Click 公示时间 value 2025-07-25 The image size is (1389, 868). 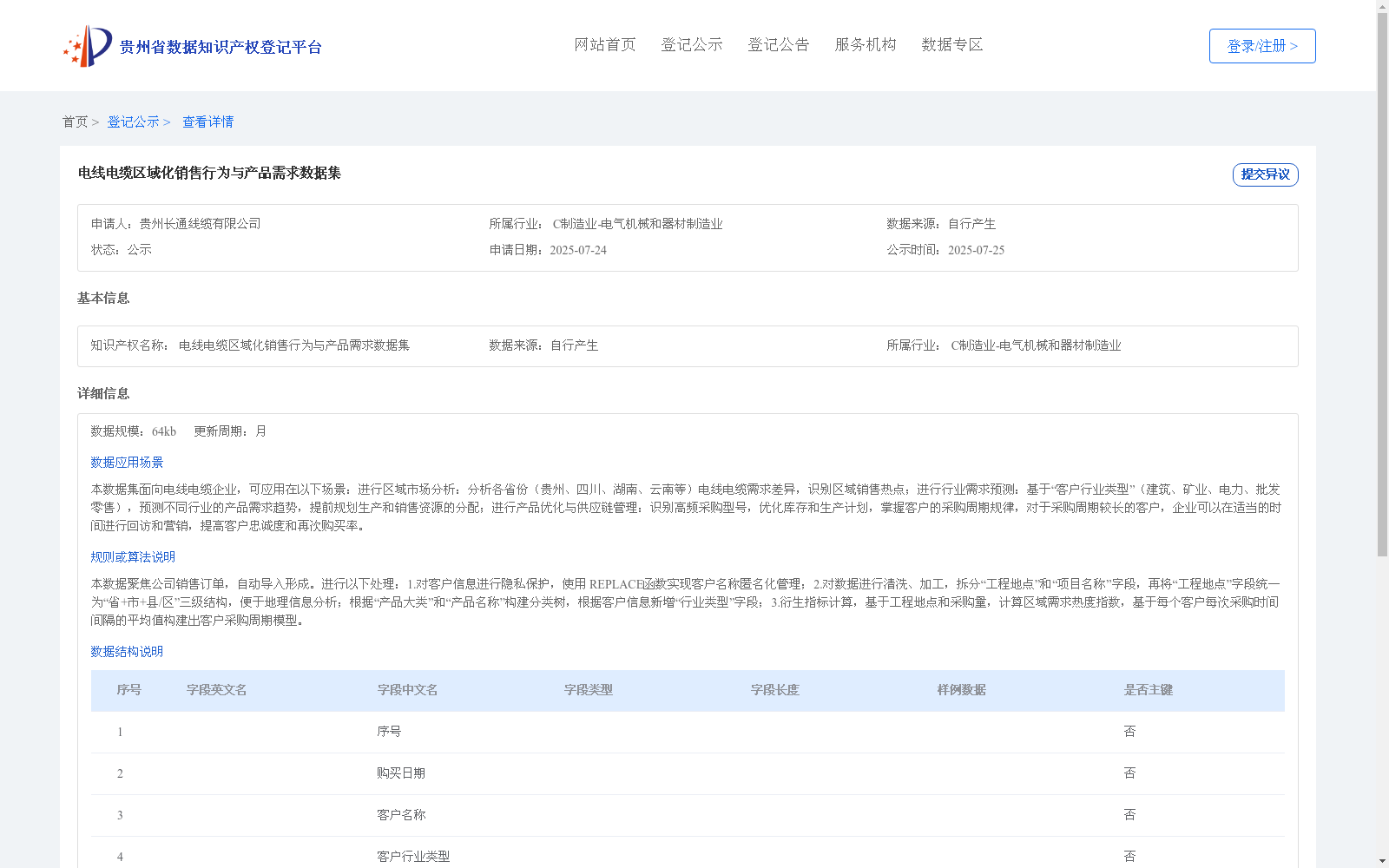tap(976, 250)
